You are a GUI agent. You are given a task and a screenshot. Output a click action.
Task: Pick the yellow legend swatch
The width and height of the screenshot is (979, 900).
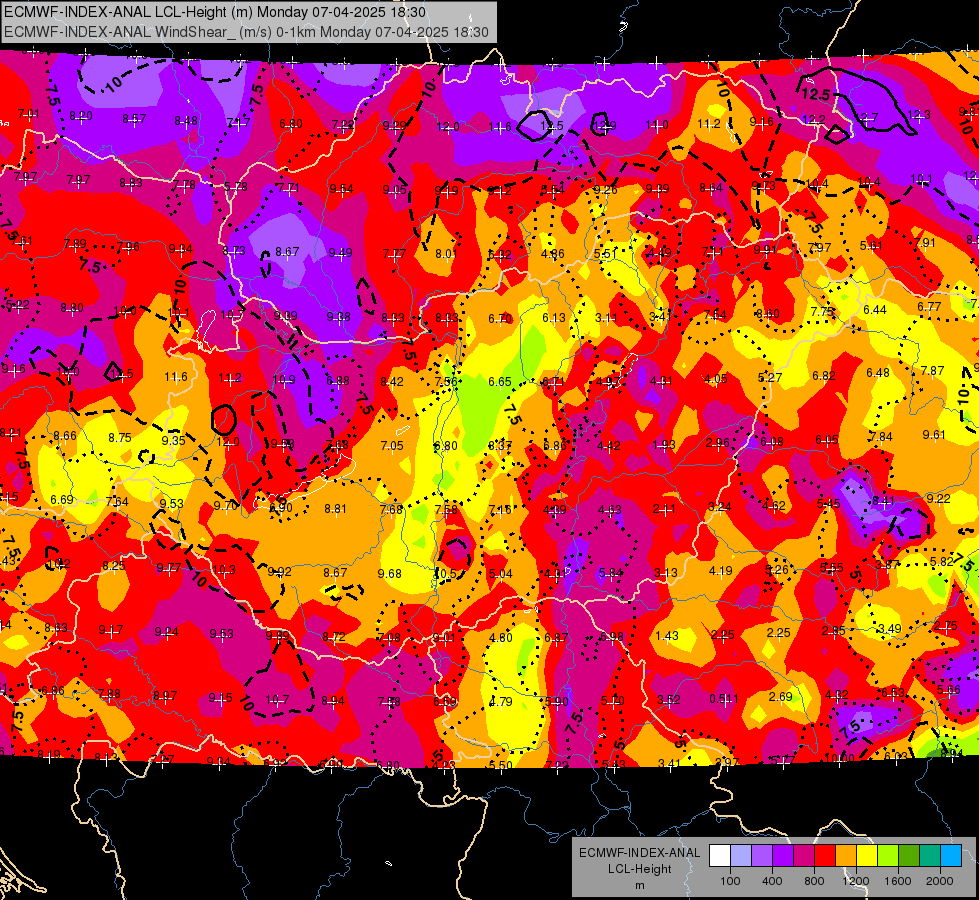[x=867, y=856]
